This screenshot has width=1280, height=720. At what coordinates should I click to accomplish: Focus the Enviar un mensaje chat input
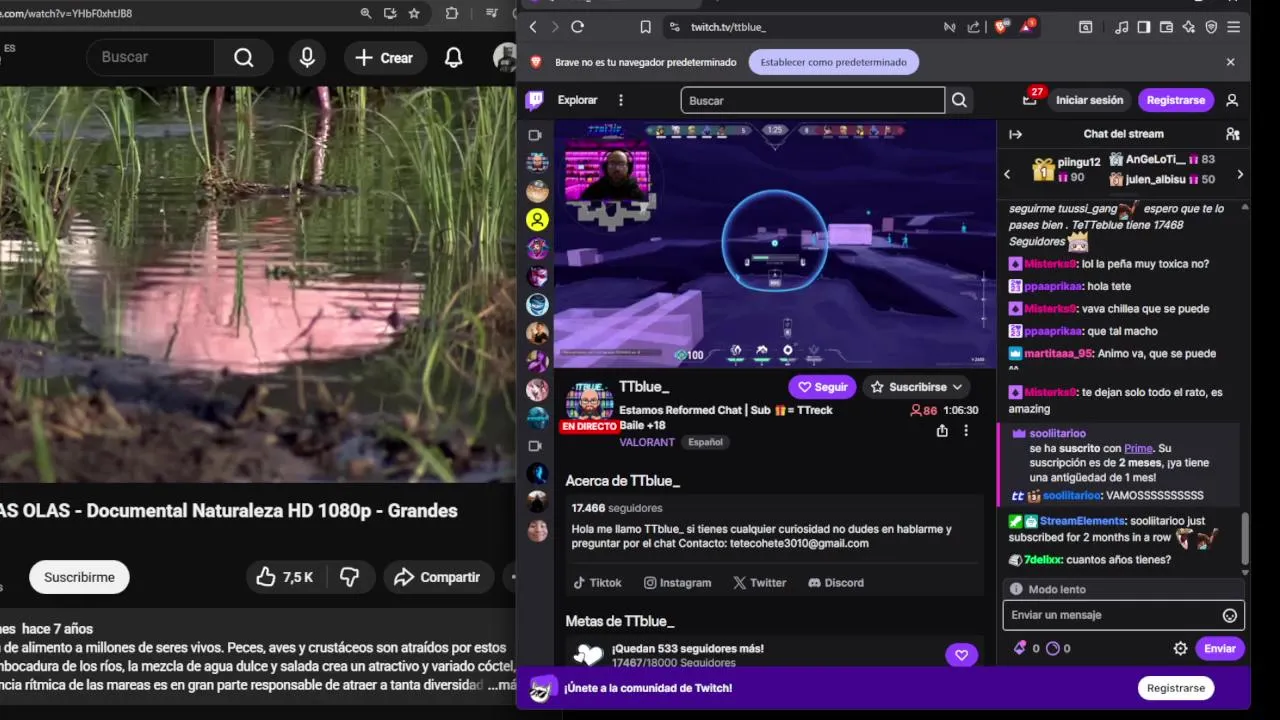pyautogui.click(x=1114, y=616)
